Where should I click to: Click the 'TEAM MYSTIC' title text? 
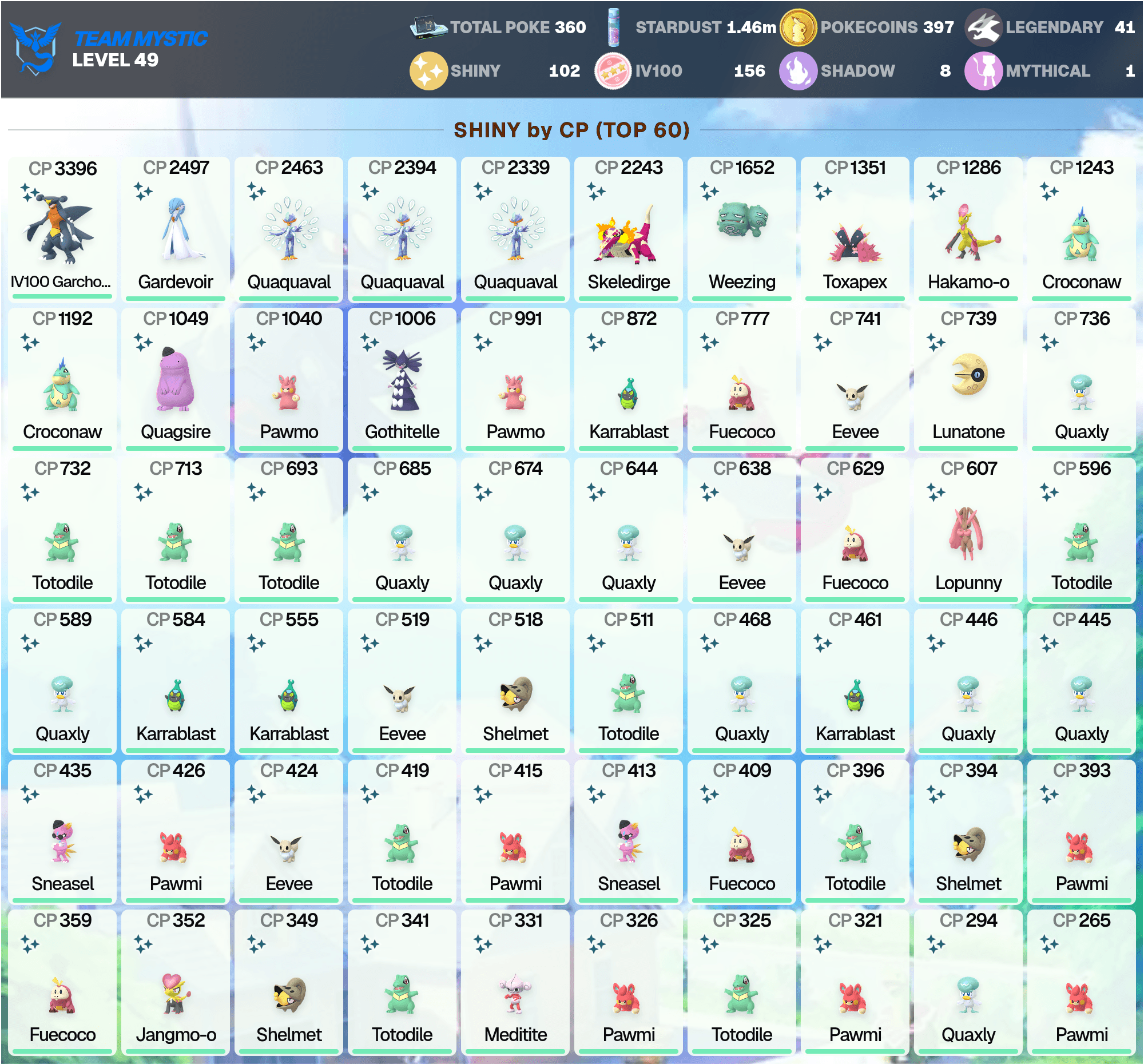click(x=140, y=38)
